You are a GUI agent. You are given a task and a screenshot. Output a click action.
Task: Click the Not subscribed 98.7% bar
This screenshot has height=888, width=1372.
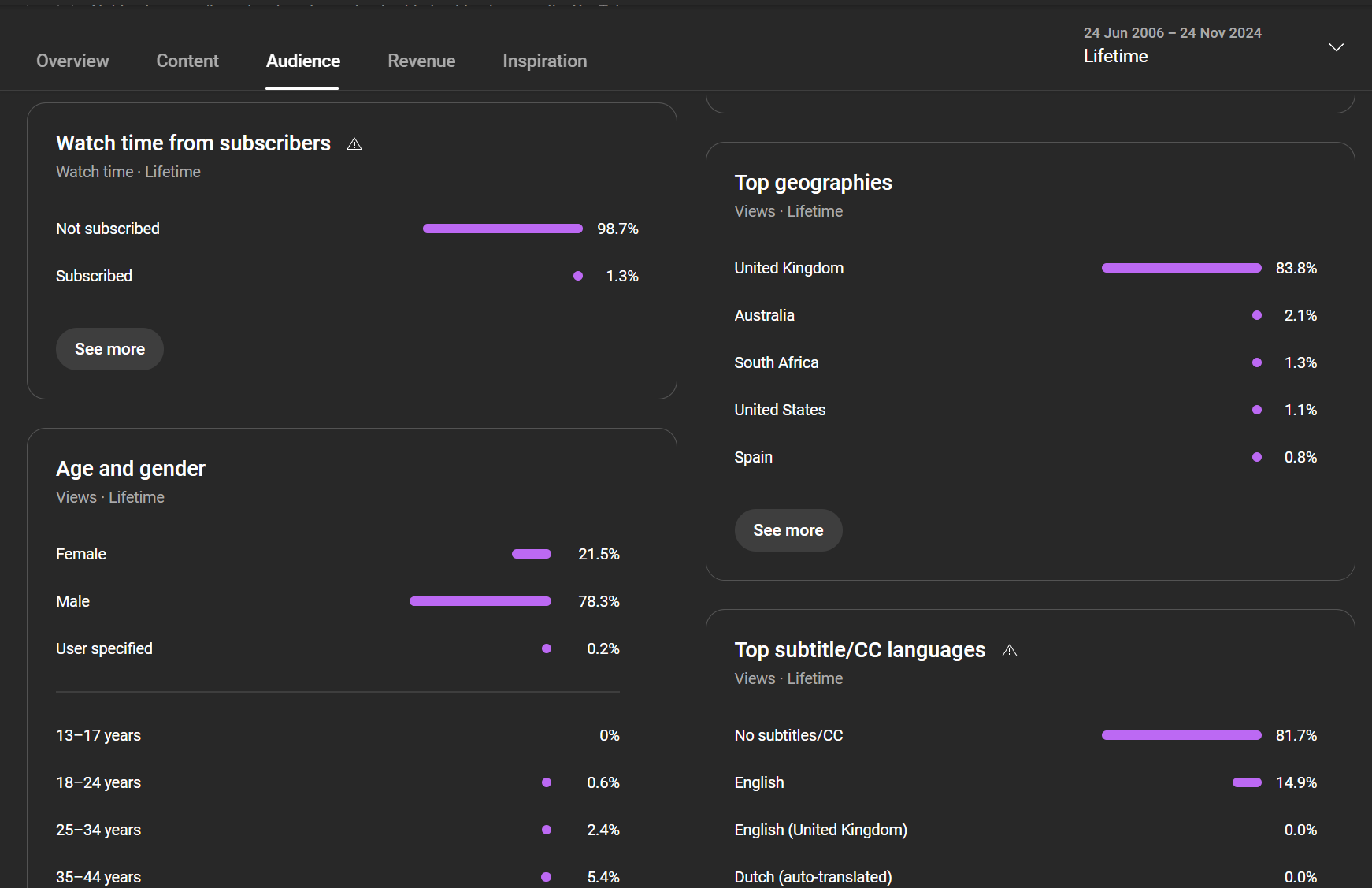coord(502,229)
